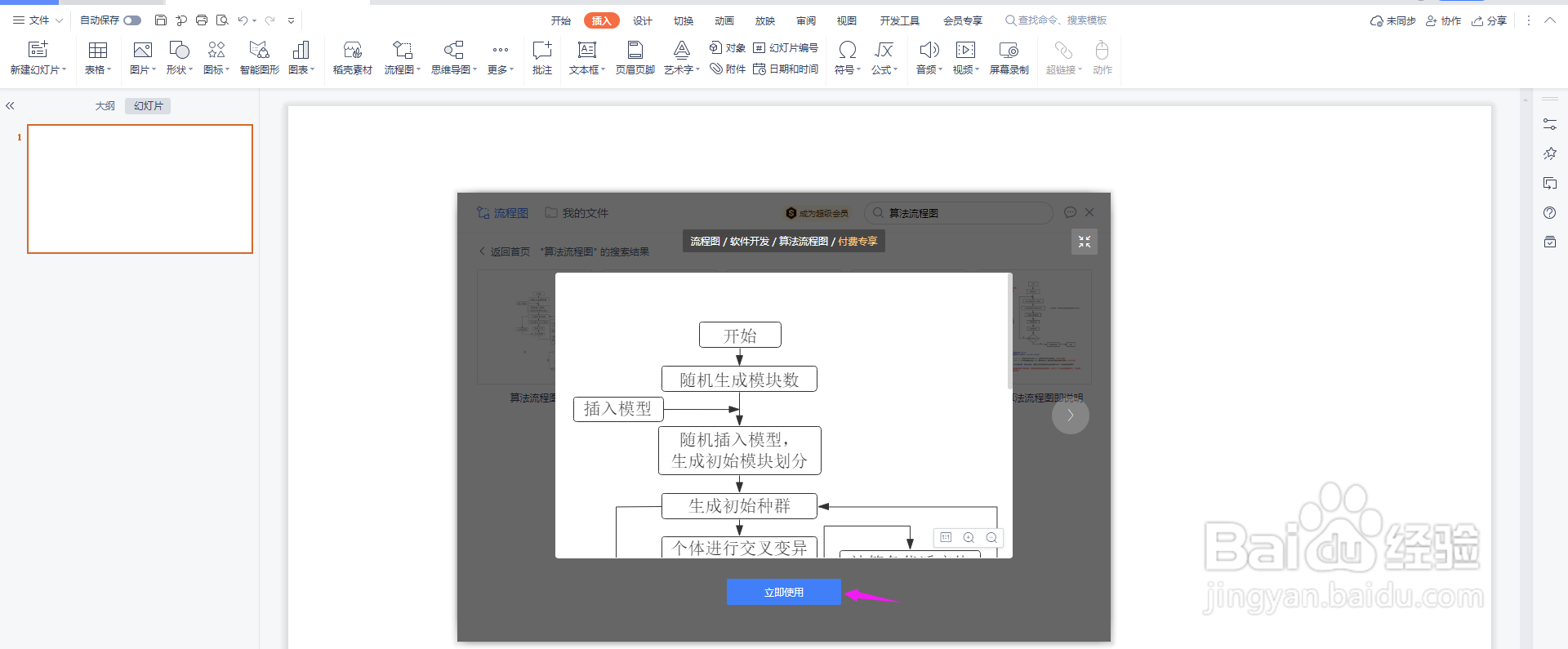
Task: Click the Flowchart (流程图) ribbon icon
Action: 403,50
